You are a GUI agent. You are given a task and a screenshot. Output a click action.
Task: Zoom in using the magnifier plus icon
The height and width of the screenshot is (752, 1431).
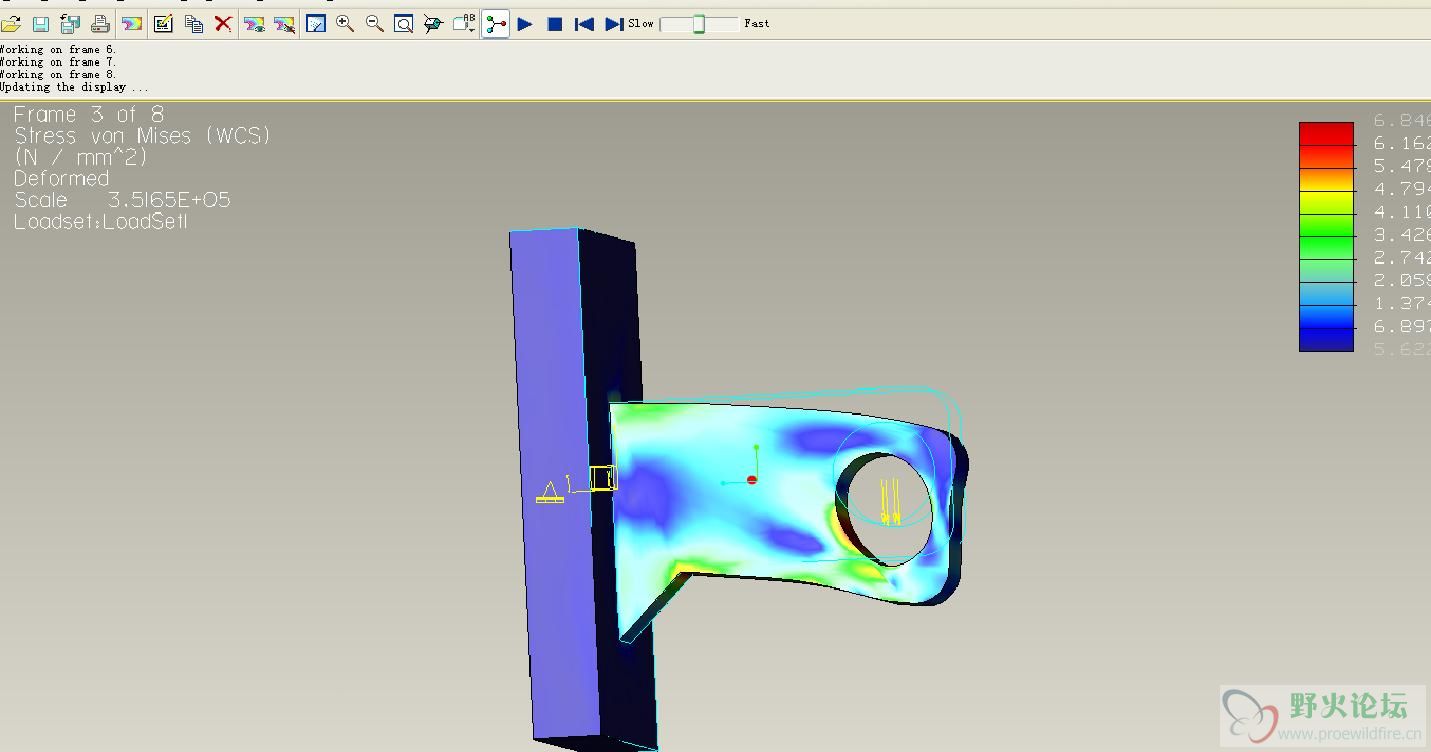click(345, 24)
